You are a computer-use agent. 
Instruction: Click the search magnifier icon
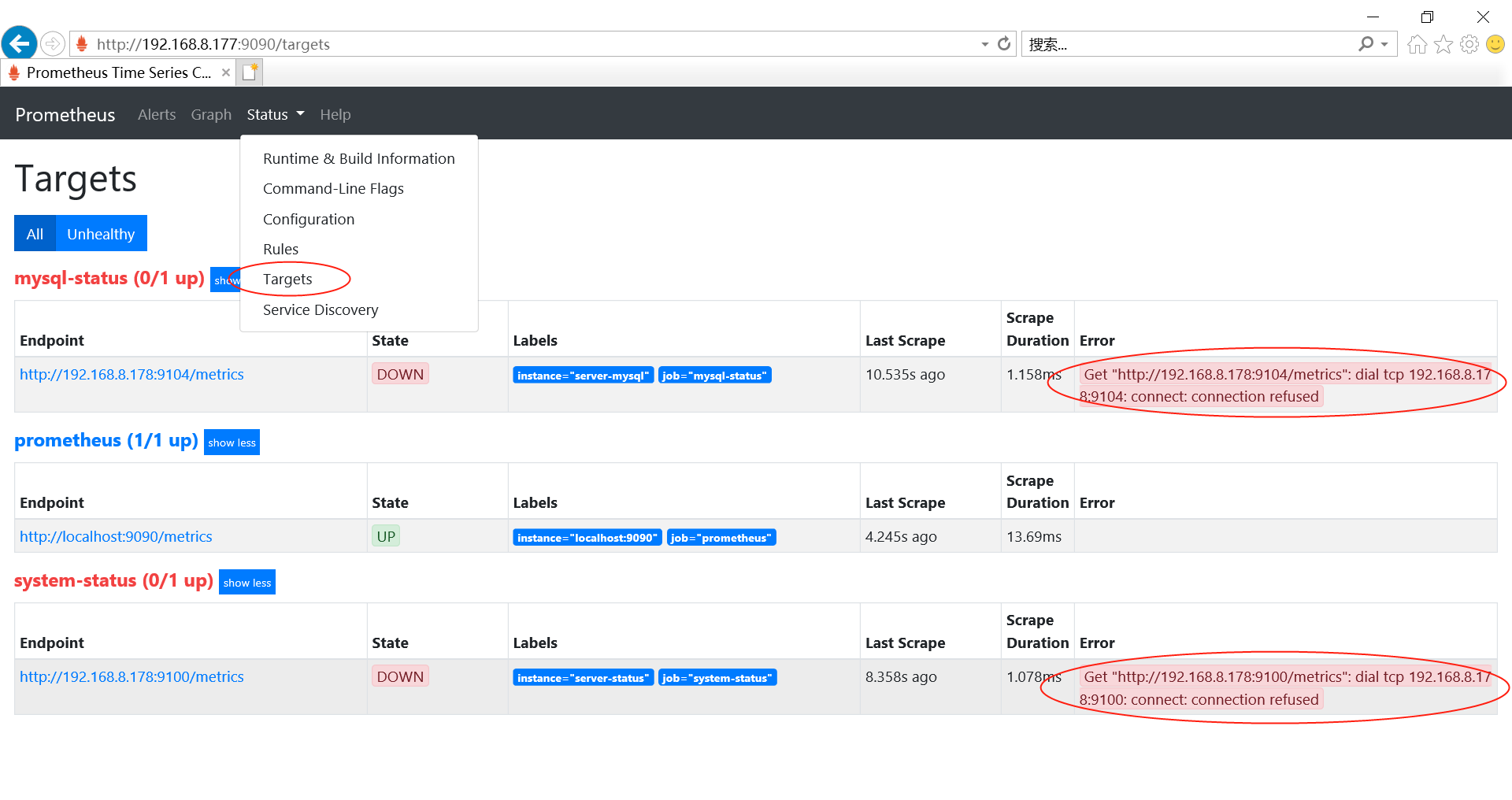pos(1366,44)
